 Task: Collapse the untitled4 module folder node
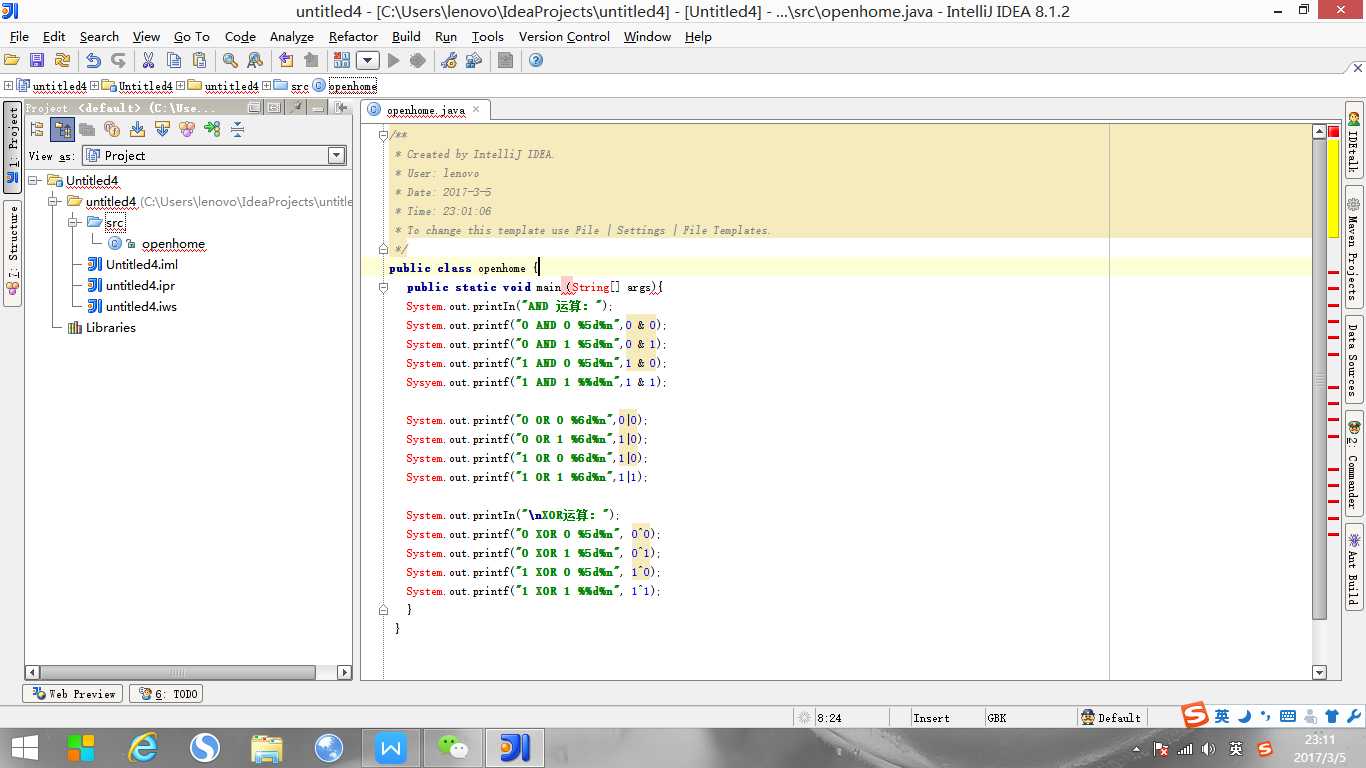pyautogui.click(x=54, y=201)
